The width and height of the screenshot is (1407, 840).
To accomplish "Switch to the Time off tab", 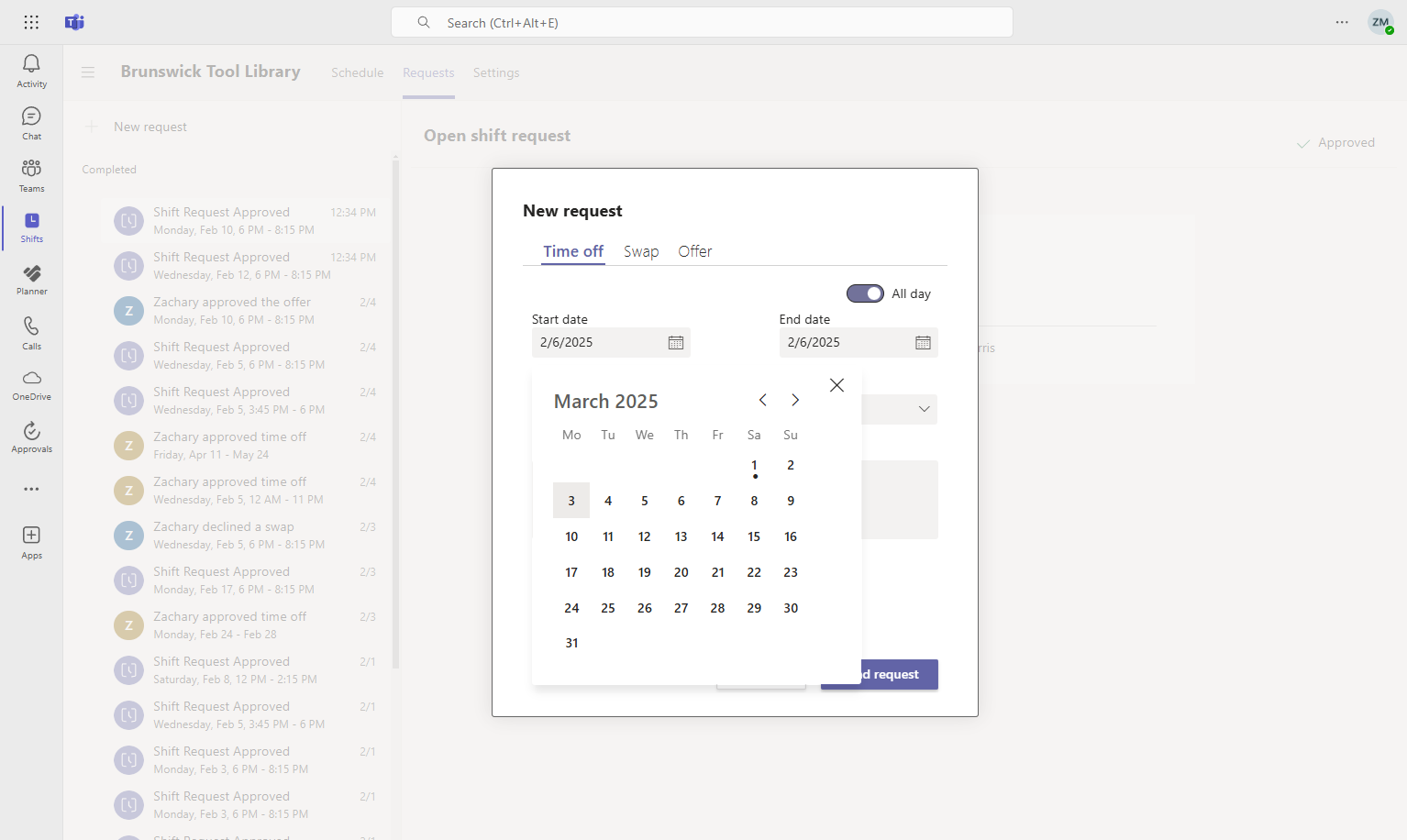I will [573, 251].
